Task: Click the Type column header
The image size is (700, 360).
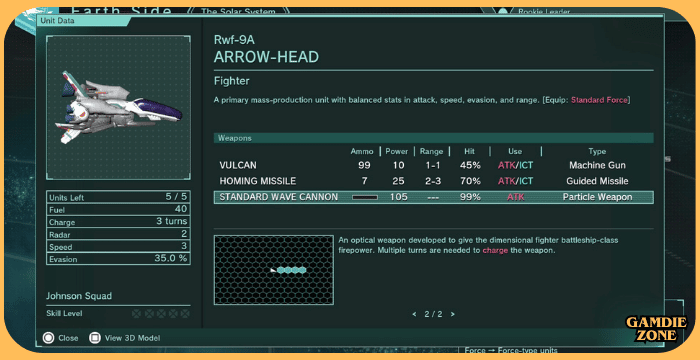Action: 597,151
